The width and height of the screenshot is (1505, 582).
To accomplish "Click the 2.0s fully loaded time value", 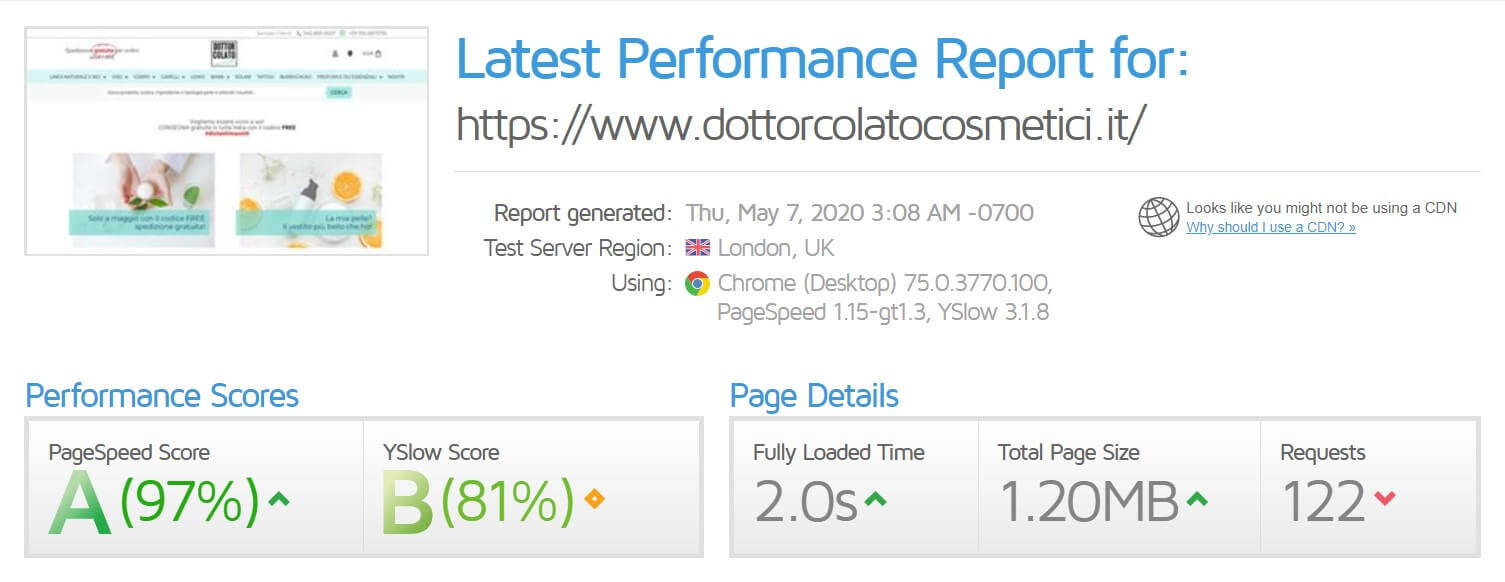I will tap(805, 502).
